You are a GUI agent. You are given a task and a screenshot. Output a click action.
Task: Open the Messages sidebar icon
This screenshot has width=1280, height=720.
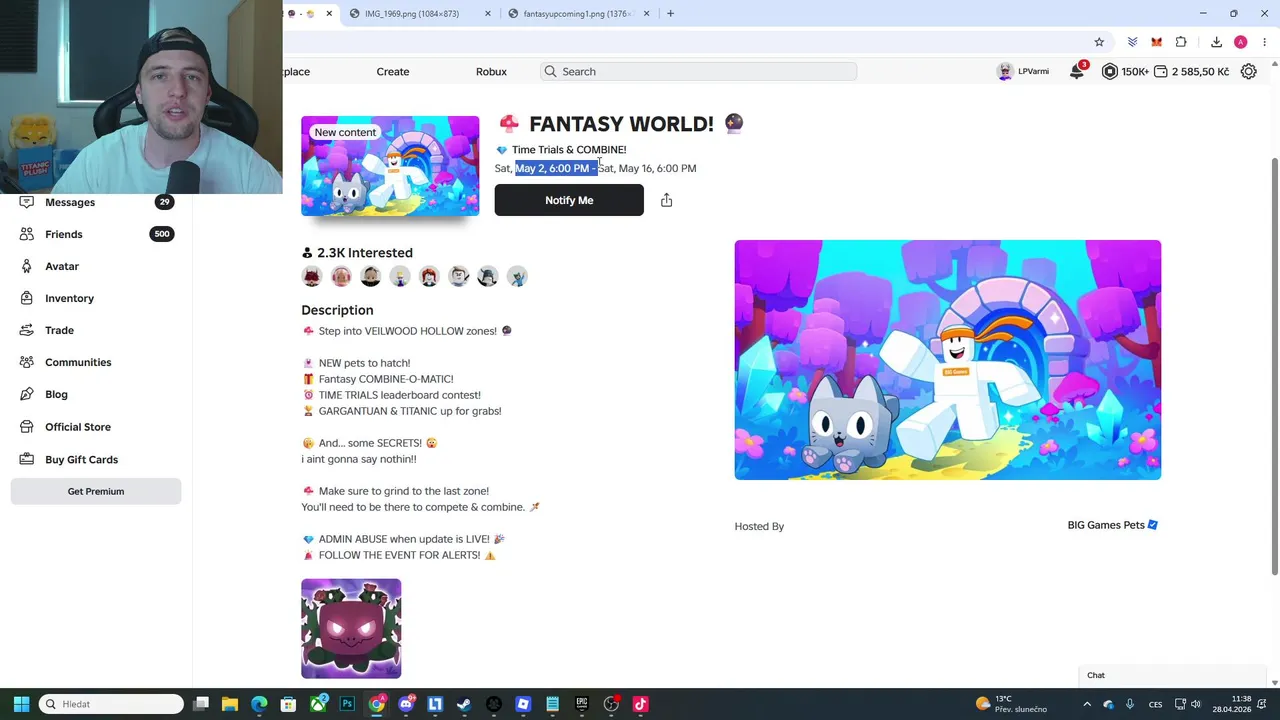[x=26, y=202]
